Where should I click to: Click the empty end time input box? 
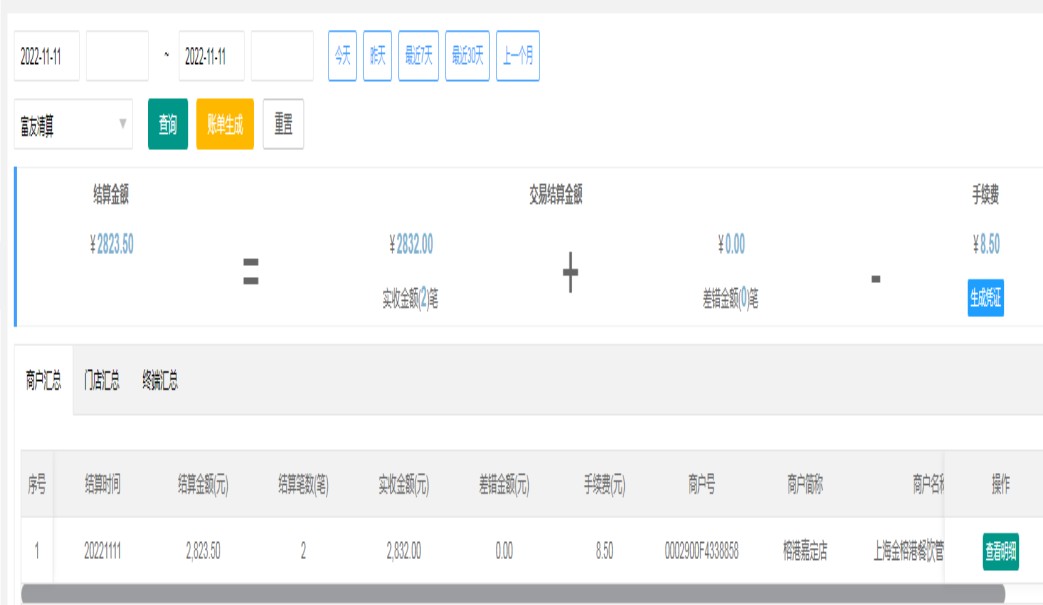(x=282, y=56)
